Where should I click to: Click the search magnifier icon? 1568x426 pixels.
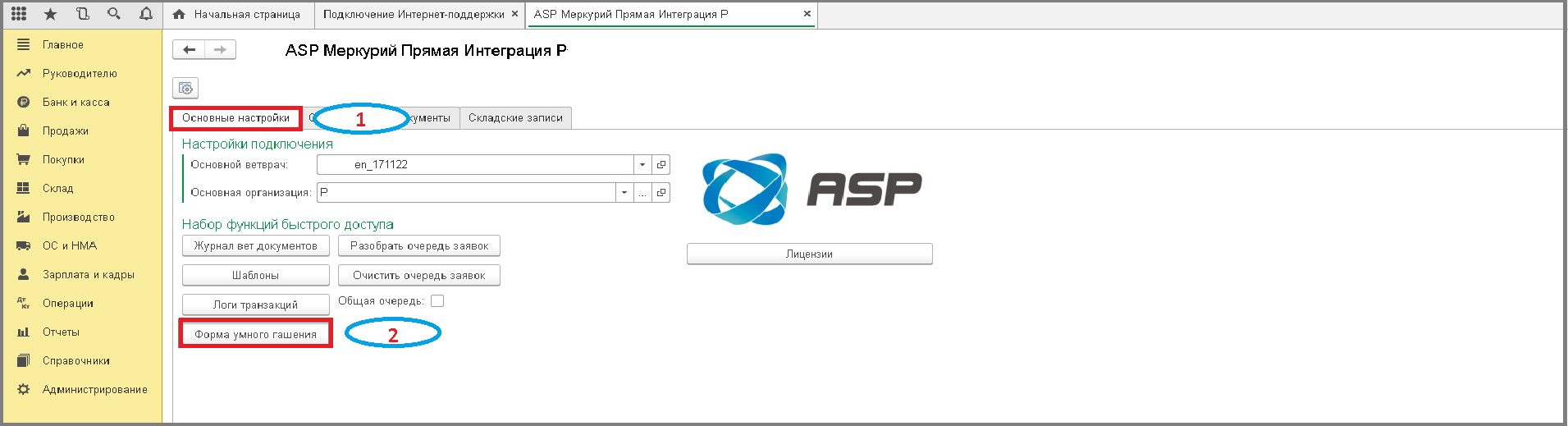pyautogui.click(x=114, y=14)
